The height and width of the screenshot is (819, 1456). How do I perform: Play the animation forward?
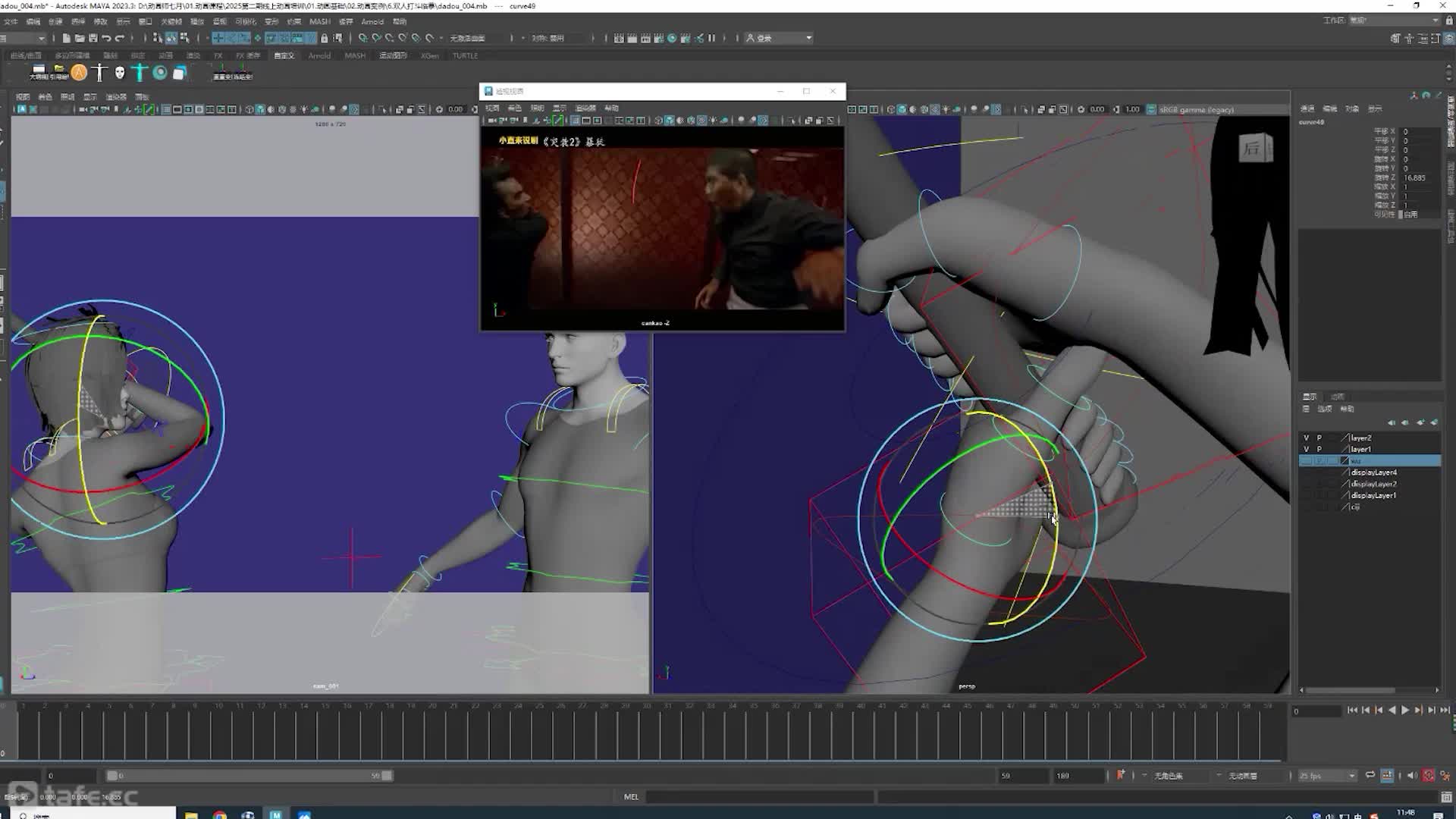(1405, 711)
